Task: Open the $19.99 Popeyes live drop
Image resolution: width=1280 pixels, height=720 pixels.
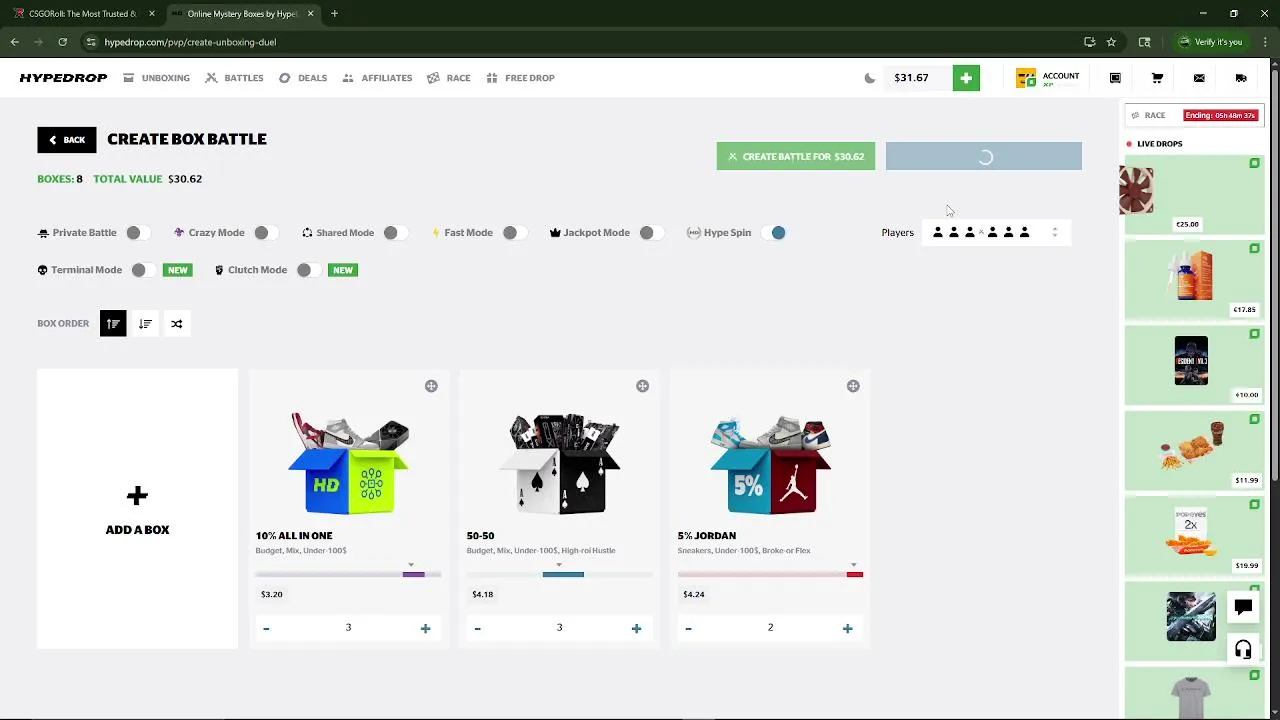Action: point(1193,536)
